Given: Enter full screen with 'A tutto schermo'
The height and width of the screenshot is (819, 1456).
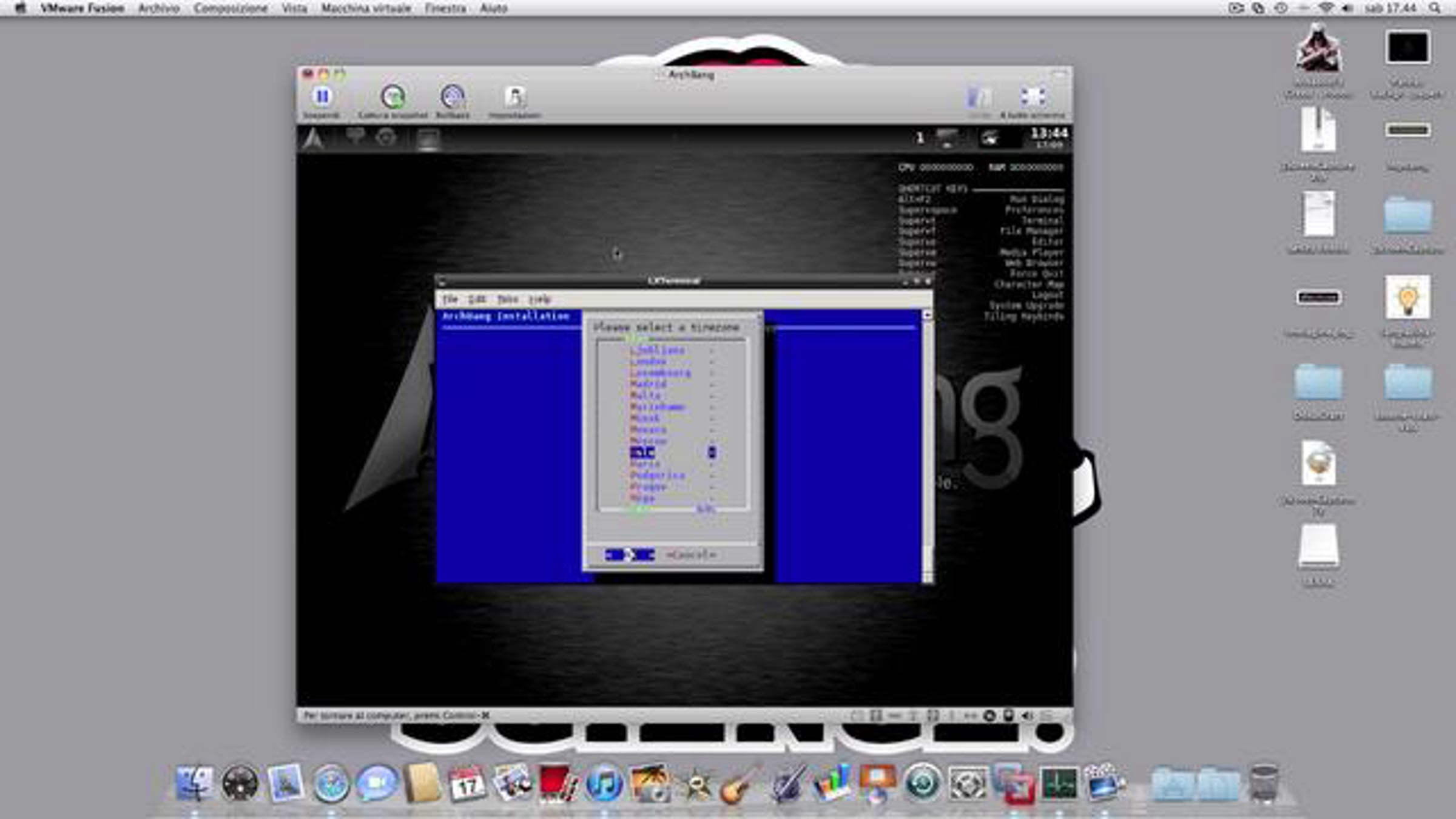Looking at the screenshot, I should click(1033, 97).
